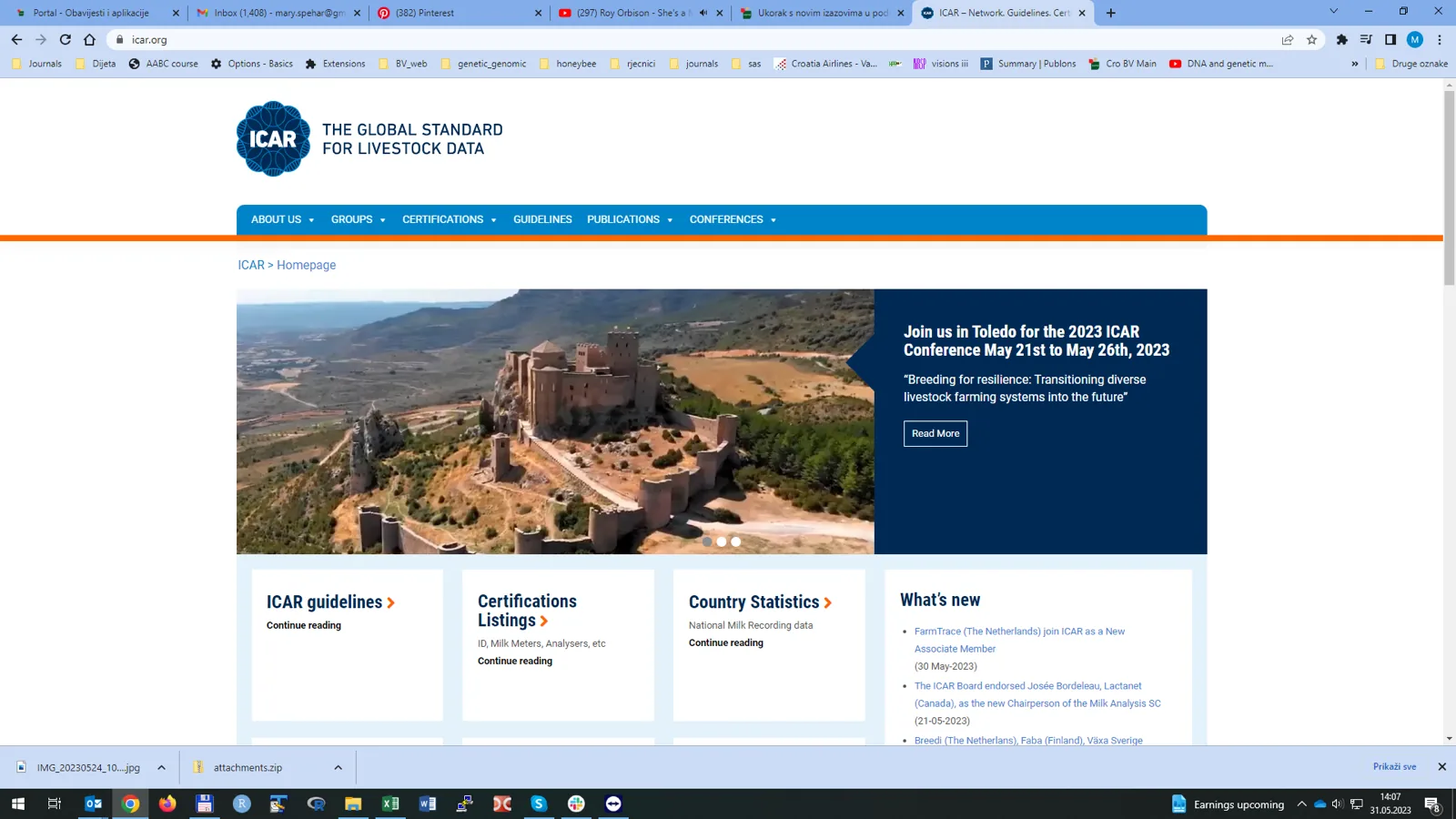Viewport: 1456px width, 819px height.
Task: Expand the Publications menu
Action: (x=630, y=219)
